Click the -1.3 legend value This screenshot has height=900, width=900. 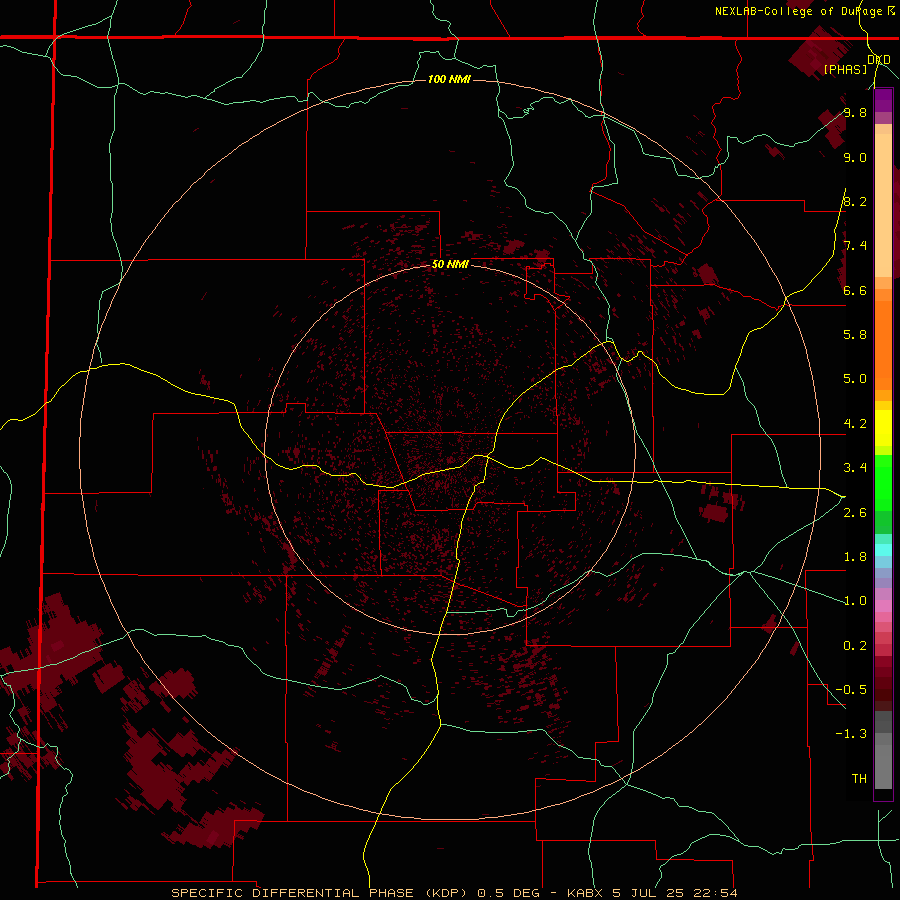(851, 734)
